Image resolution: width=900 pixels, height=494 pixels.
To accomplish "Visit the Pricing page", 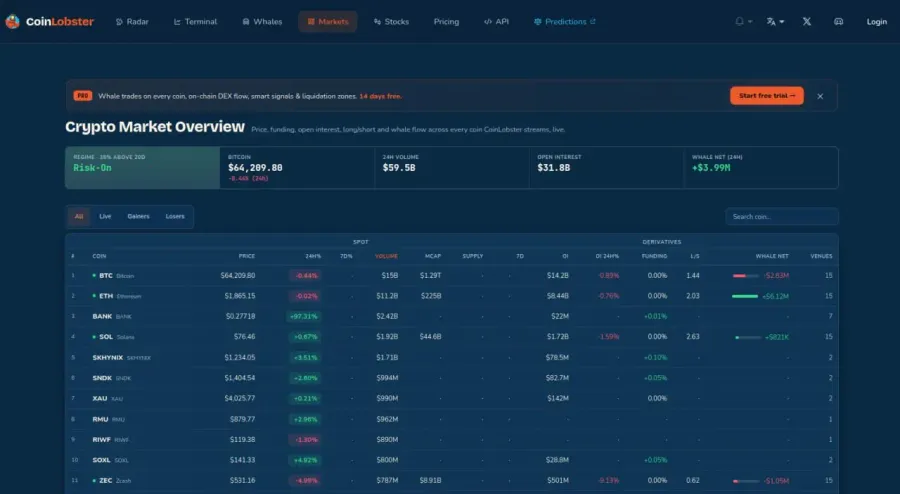I will coord(446,22).
